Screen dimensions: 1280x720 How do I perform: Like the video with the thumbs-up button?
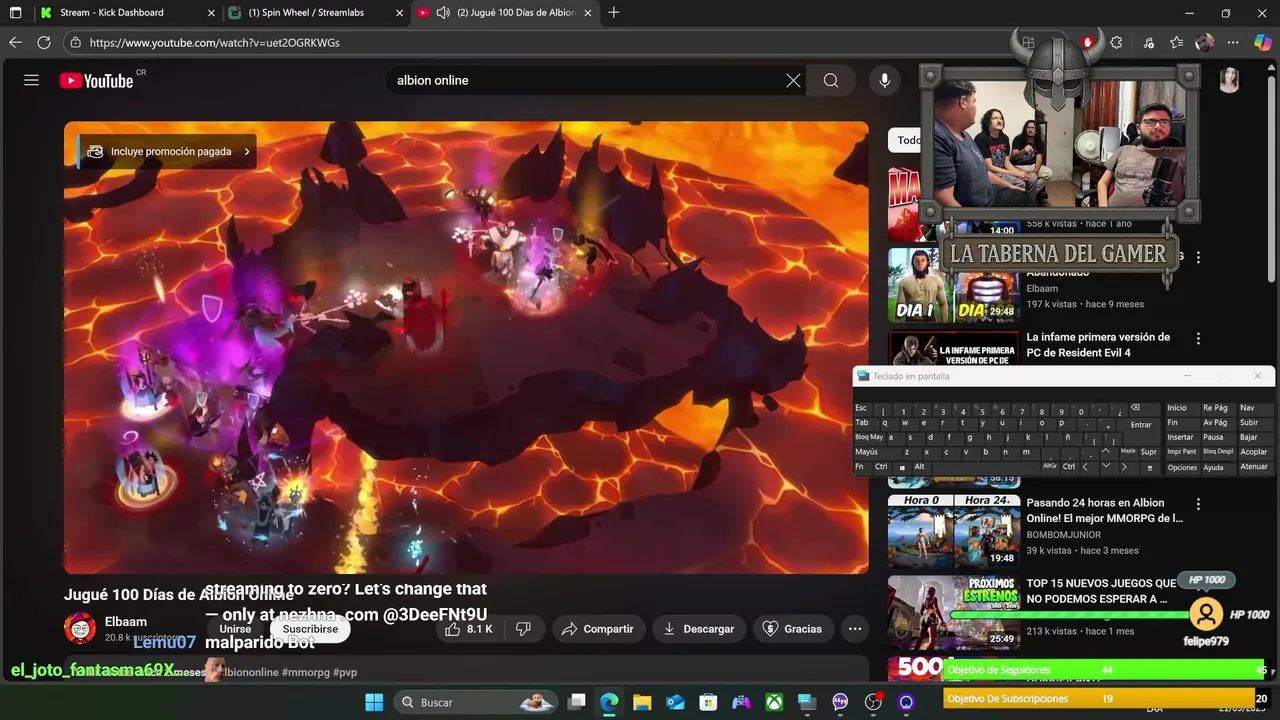[469, 629]
